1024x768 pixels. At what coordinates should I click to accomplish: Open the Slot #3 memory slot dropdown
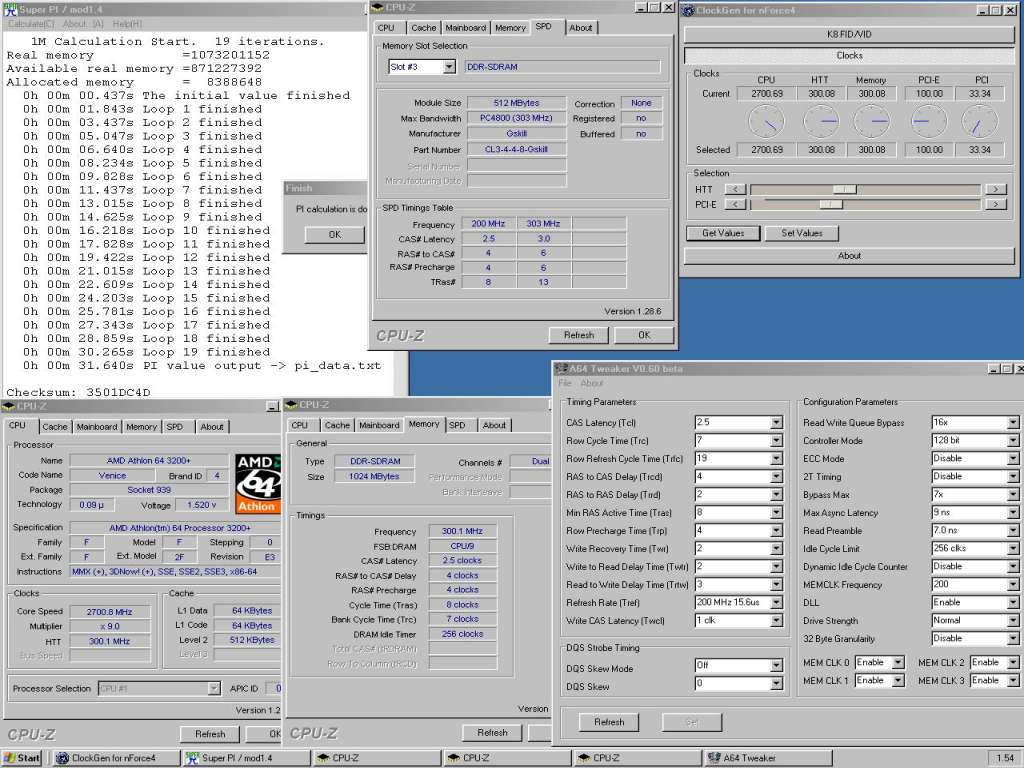tap(449, 67)
